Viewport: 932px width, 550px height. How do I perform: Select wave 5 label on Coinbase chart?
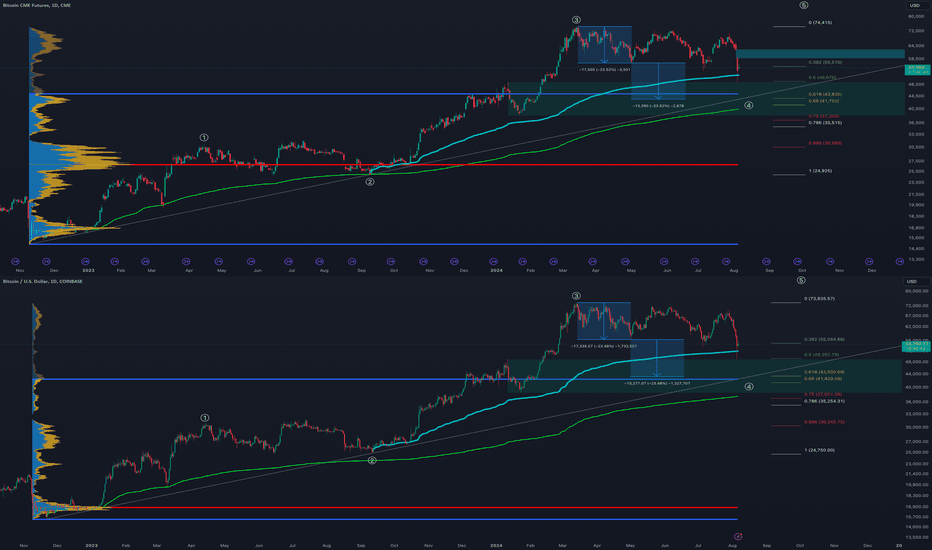[801, 280]
